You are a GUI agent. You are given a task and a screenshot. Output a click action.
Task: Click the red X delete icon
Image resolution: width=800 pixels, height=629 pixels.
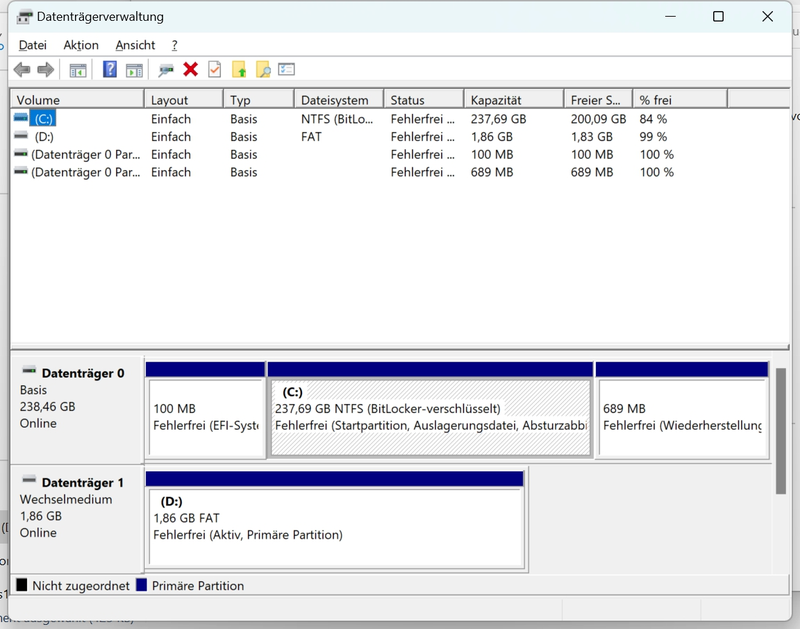pos(190,70)
